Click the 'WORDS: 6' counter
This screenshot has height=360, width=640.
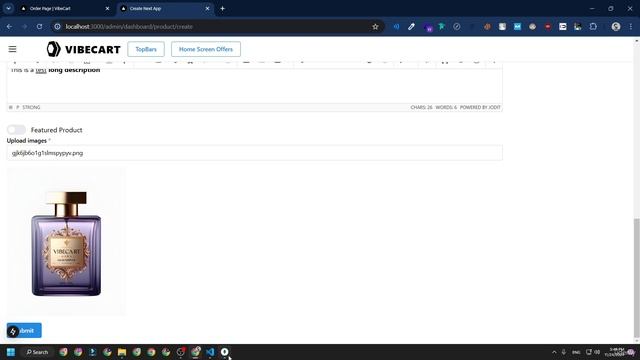tap(446, 107)
